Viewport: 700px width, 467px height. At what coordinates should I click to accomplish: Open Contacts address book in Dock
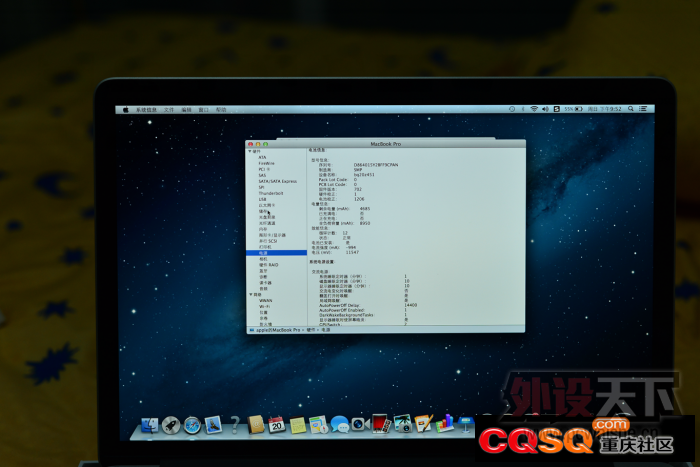[256, 424]
